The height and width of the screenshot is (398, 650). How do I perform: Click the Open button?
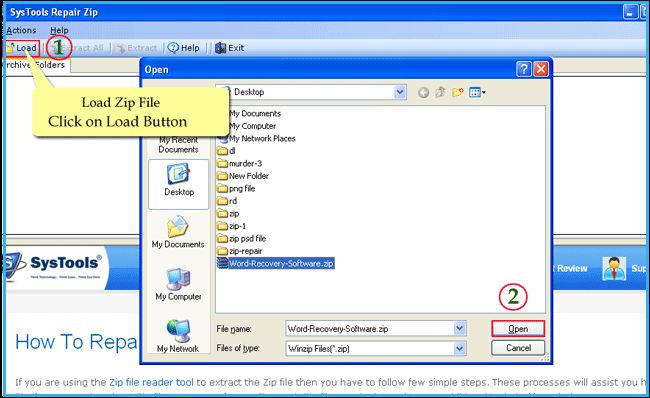point(518,329)
